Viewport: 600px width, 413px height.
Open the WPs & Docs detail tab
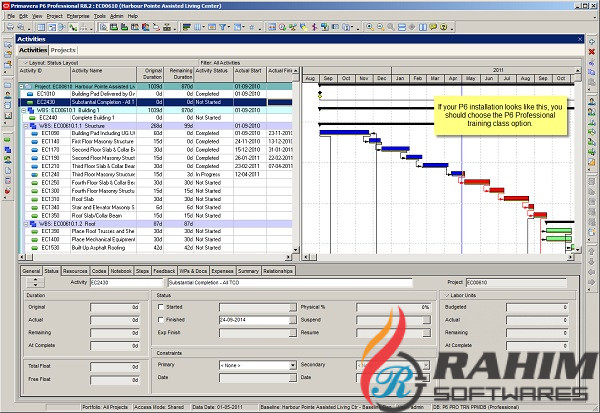[193, 271]
